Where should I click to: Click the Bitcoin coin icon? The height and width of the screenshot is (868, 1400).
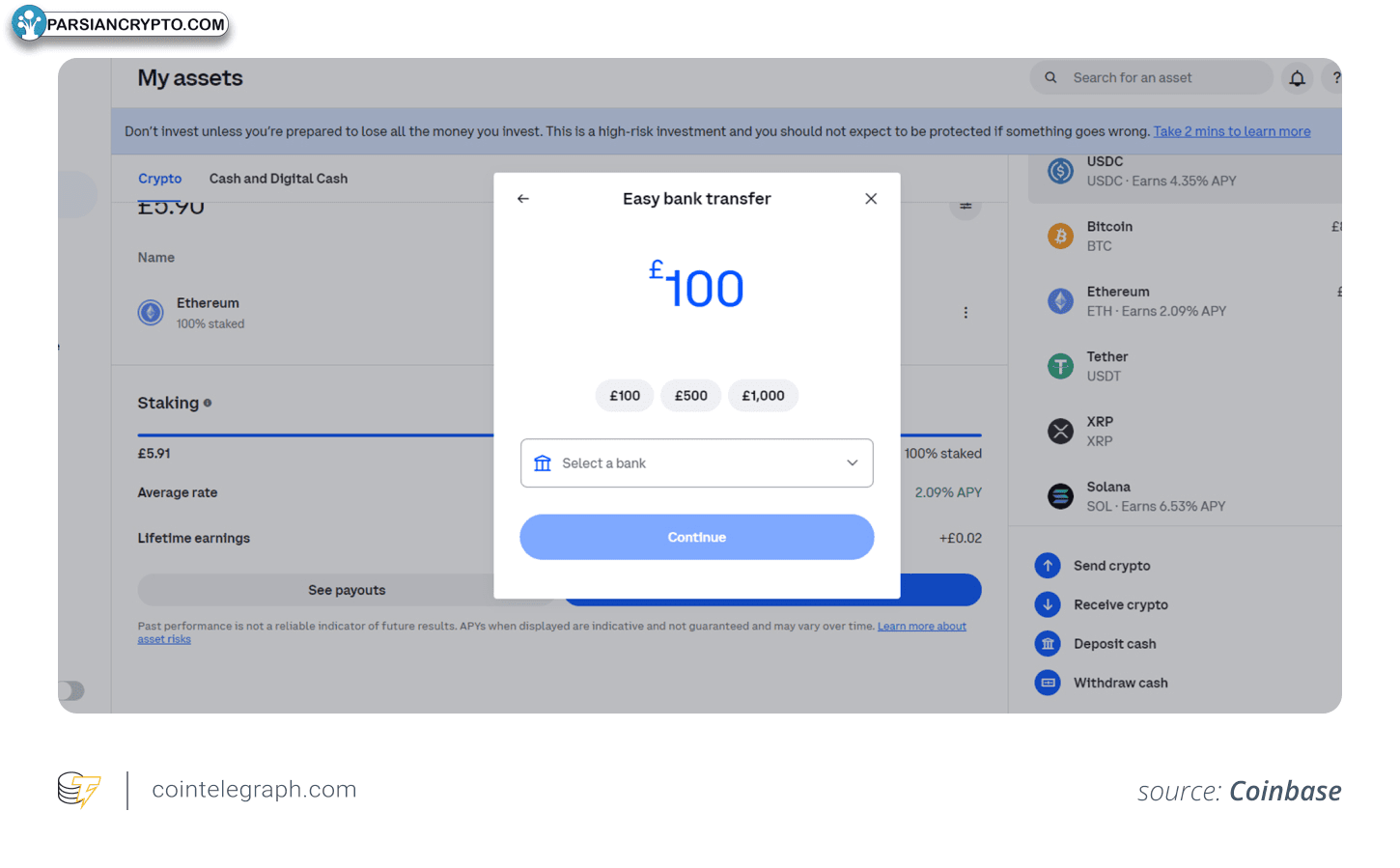(x=1061, y=236)
